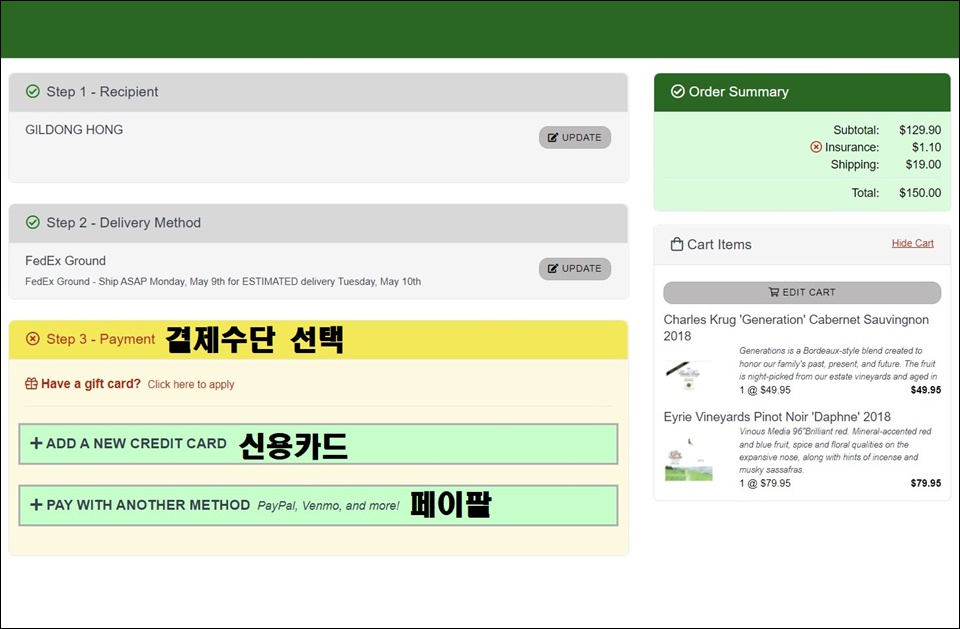Click here to apply a gift card

pyautogui.click(x=191, y=385)
